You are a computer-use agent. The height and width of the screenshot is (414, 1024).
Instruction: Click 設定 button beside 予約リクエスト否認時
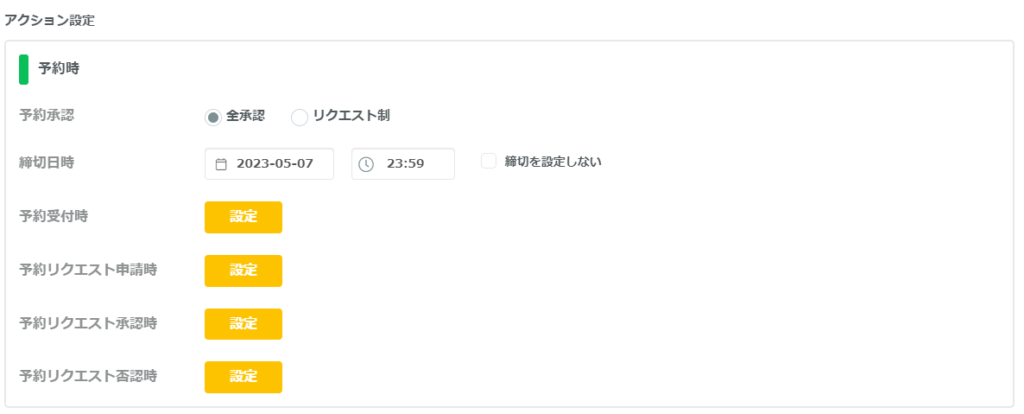(243, 377)
